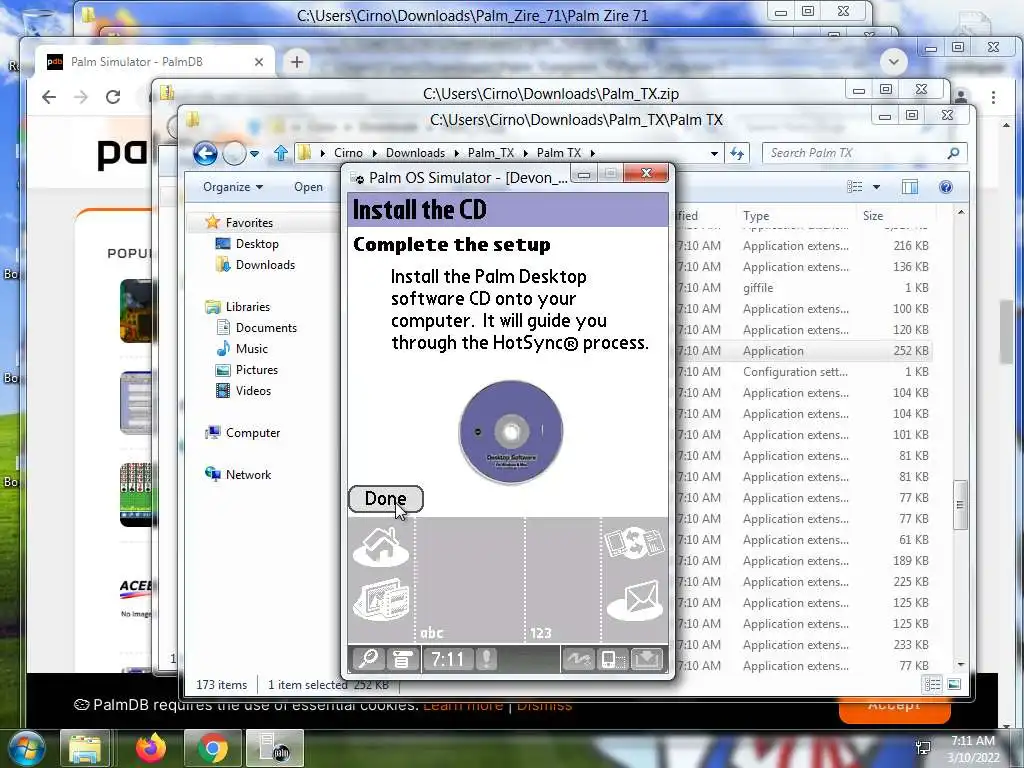Open Explorer help icon
Image resolution: width=1024 pixels, height=768 pixels.
tap(946, 187)
